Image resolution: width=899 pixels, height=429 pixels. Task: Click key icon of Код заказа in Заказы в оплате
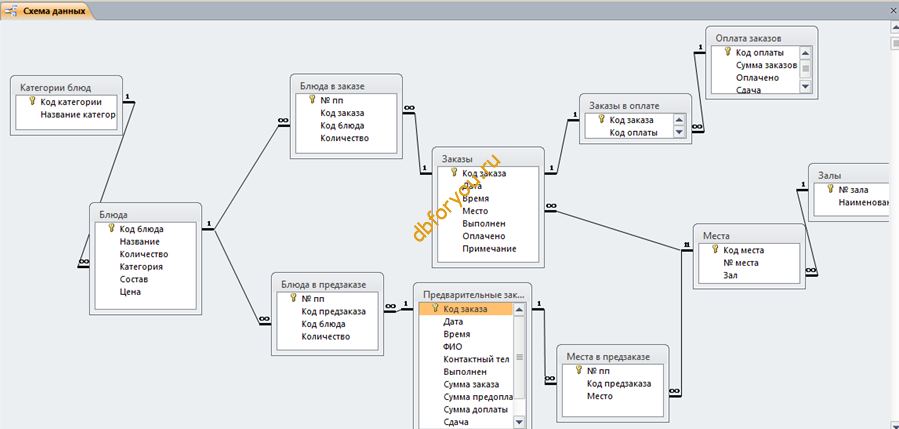[x=601, y=119]
